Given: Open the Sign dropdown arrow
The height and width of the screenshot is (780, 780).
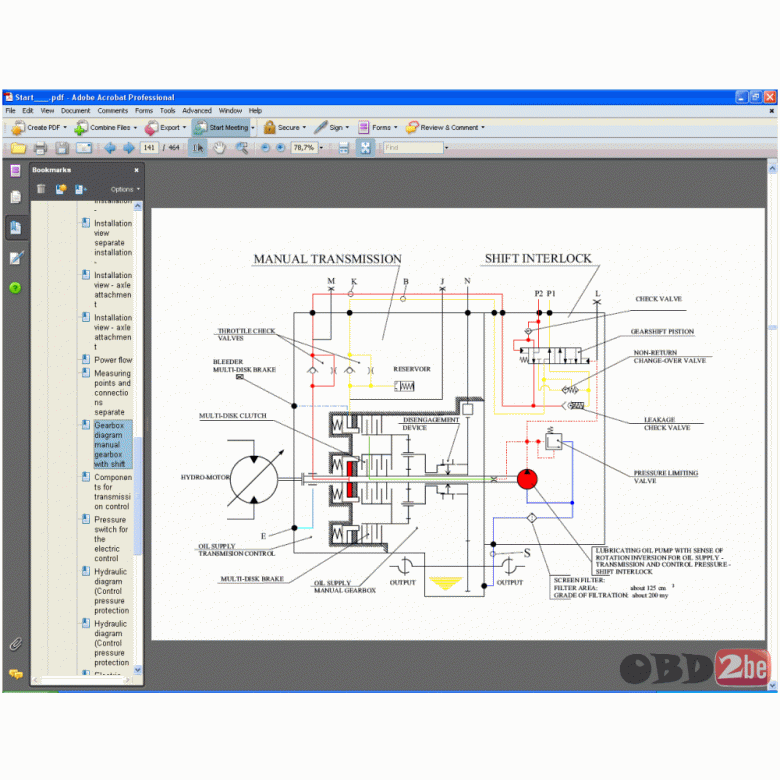Looking at the screenshot, I should coord(347,128).
